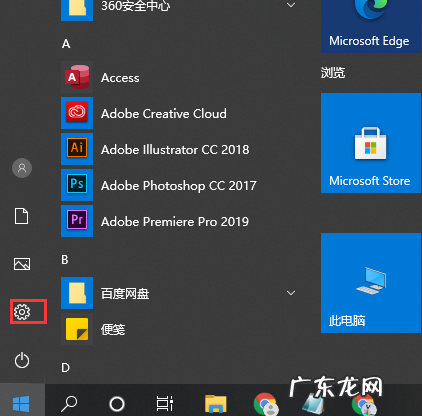
Task: Select Adobe Illustrator CC 2018 label
Action: click(175, 150)
